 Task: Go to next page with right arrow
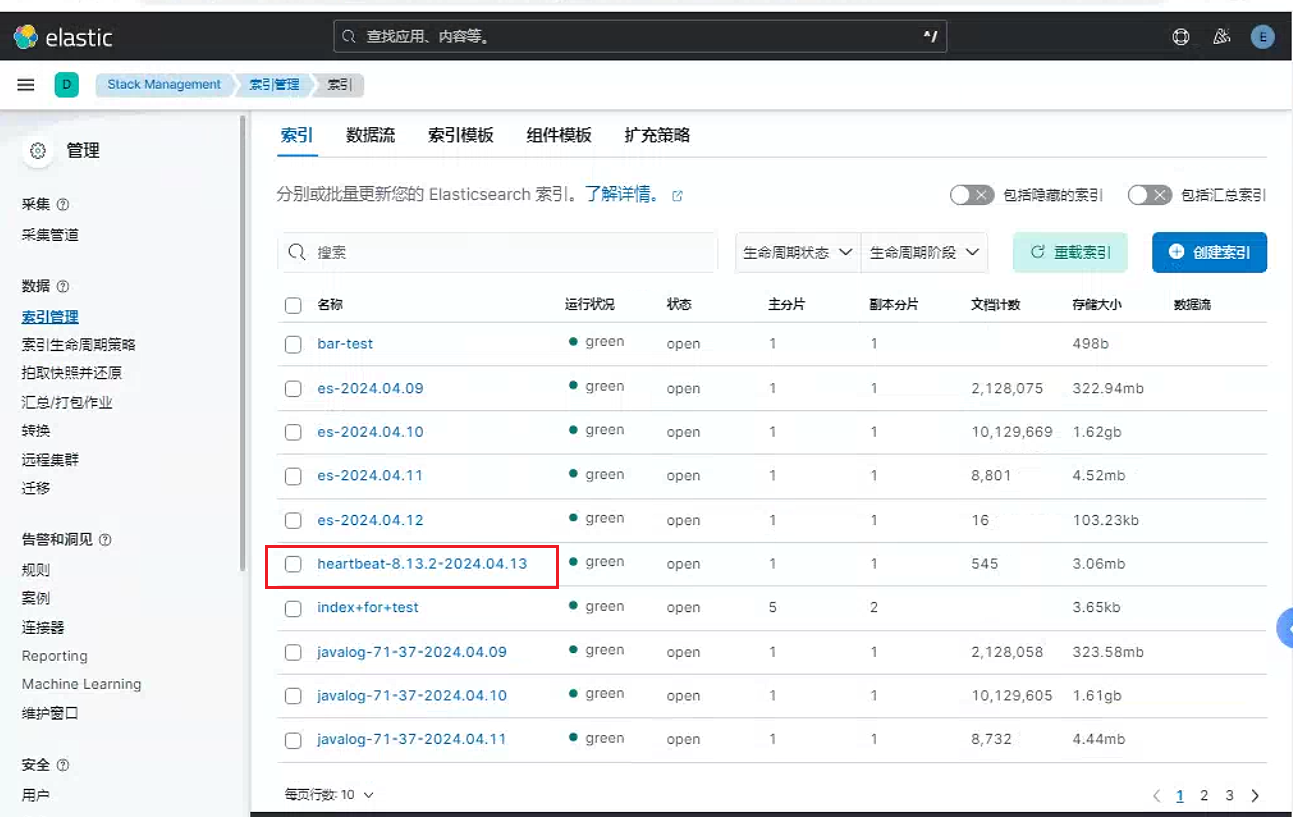1255,796
